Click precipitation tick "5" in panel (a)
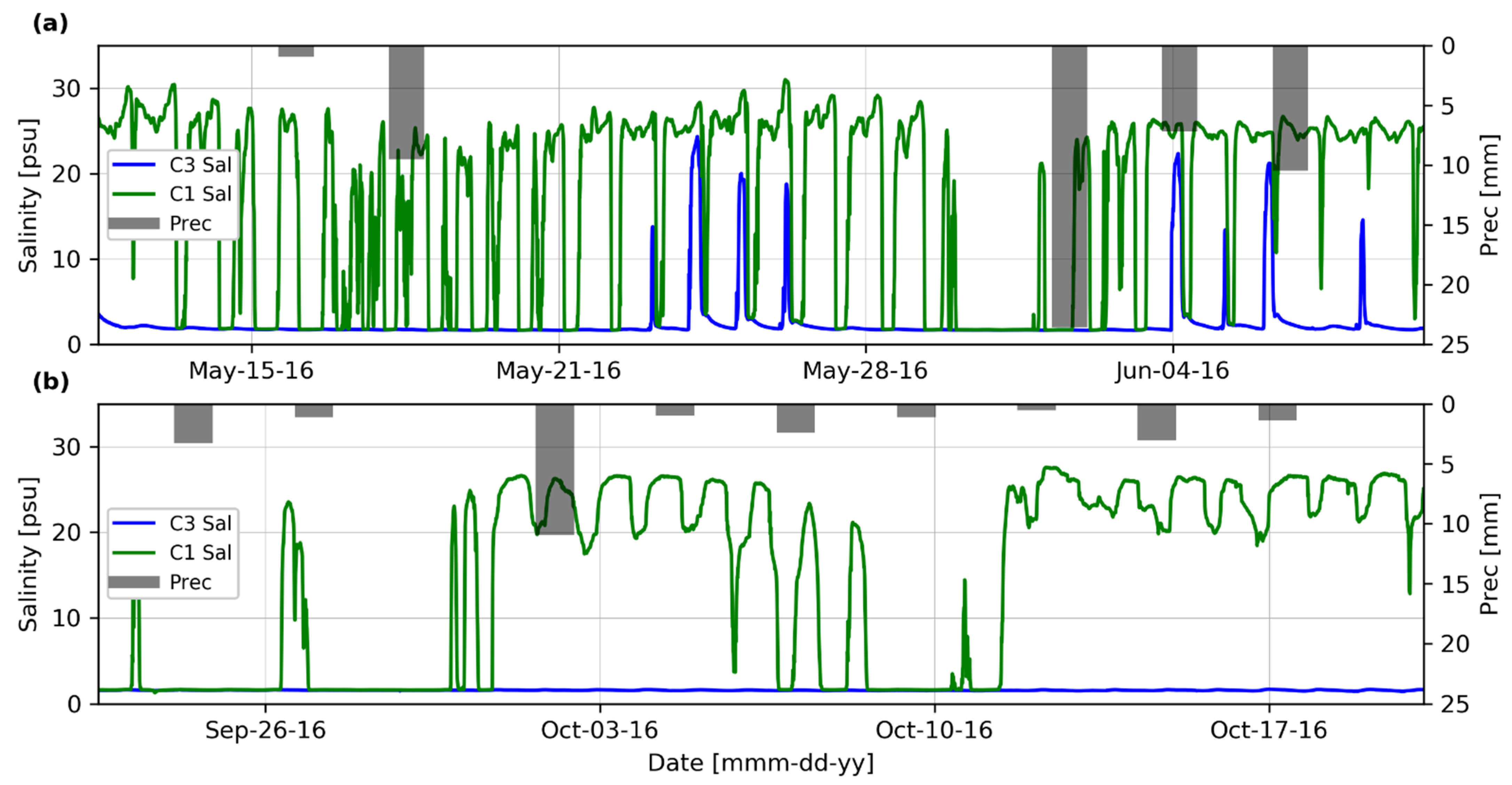Image resolution: width=1512 pixels, height=785 pixels. coord(1448,106)
